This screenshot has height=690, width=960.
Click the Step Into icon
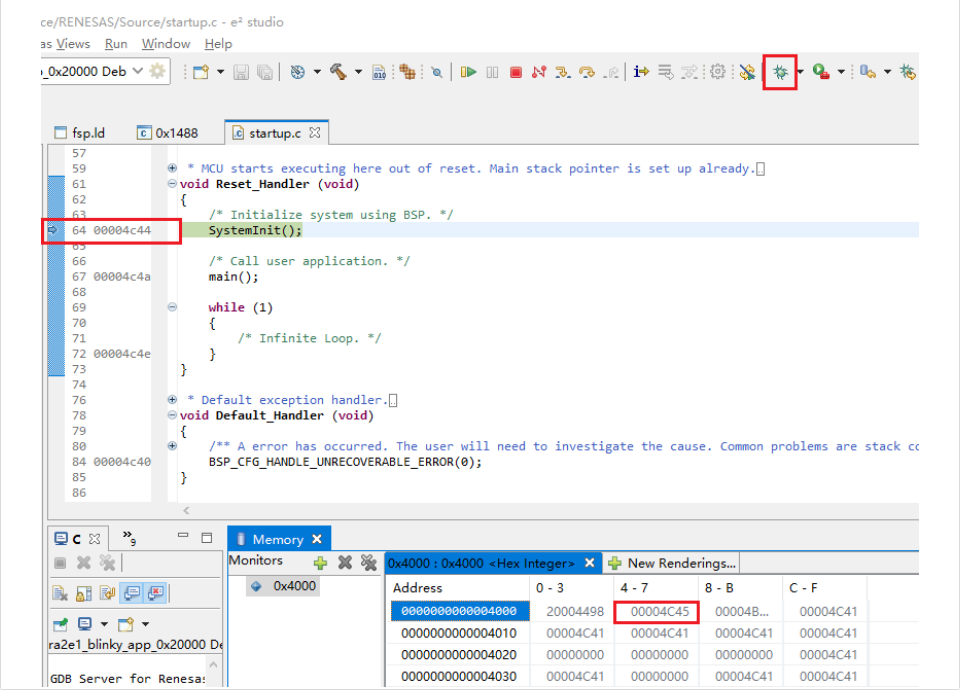pos(563,72)
